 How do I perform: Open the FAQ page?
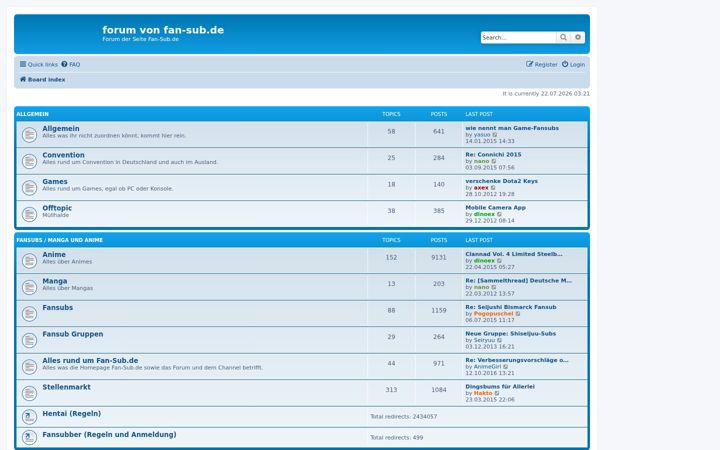pos(71,64)
